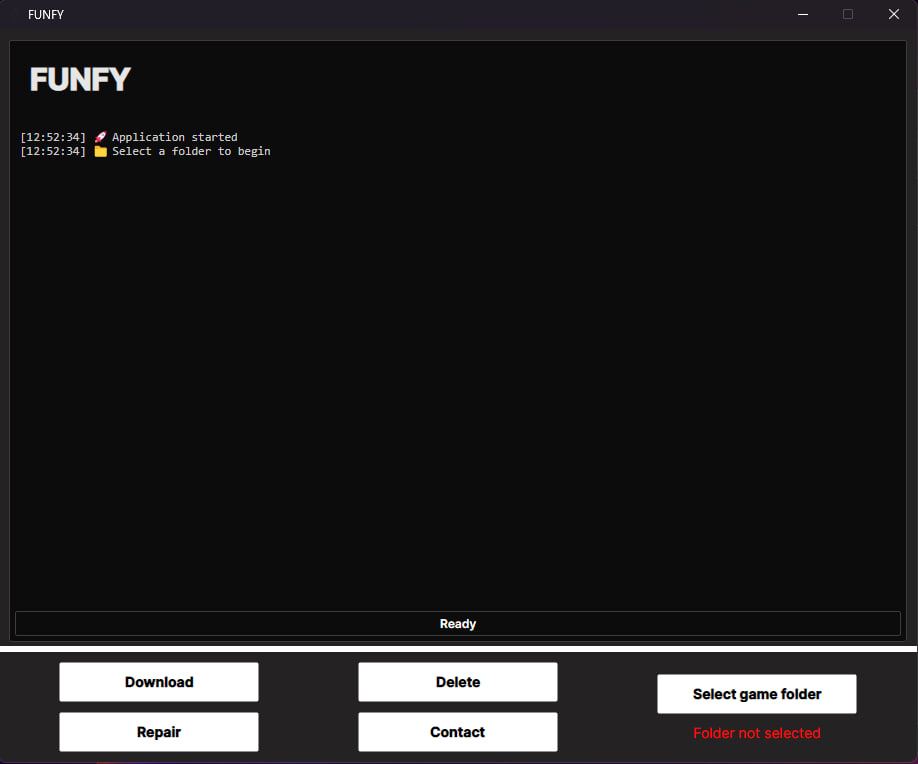Image resolution: width=918 pixels, height=764 pixels.
Task: Click the yellow folder icon in the log
Action: tap(100, 152)
